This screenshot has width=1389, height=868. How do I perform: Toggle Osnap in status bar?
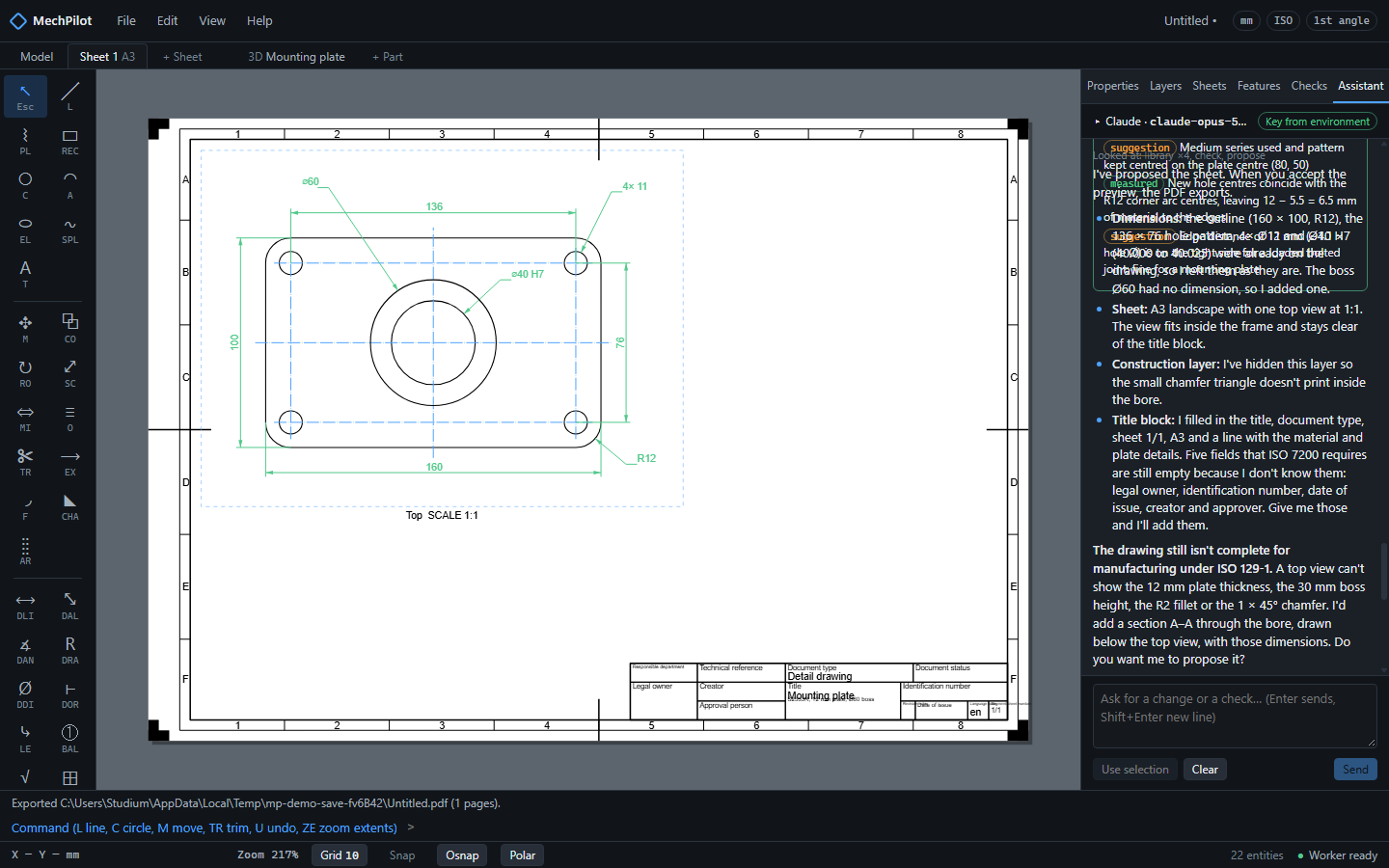coord(462,855)
